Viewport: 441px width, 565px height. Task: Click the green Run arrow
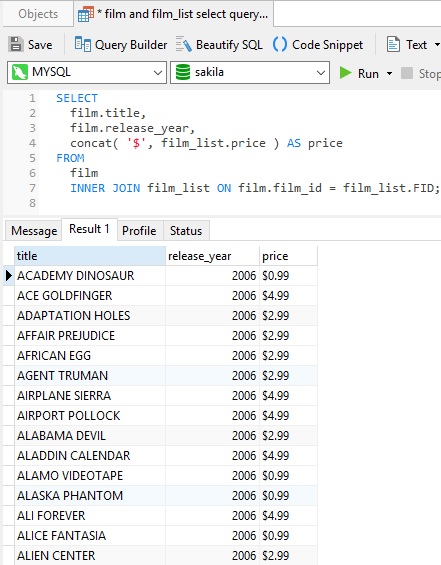(x=345, y=73)
